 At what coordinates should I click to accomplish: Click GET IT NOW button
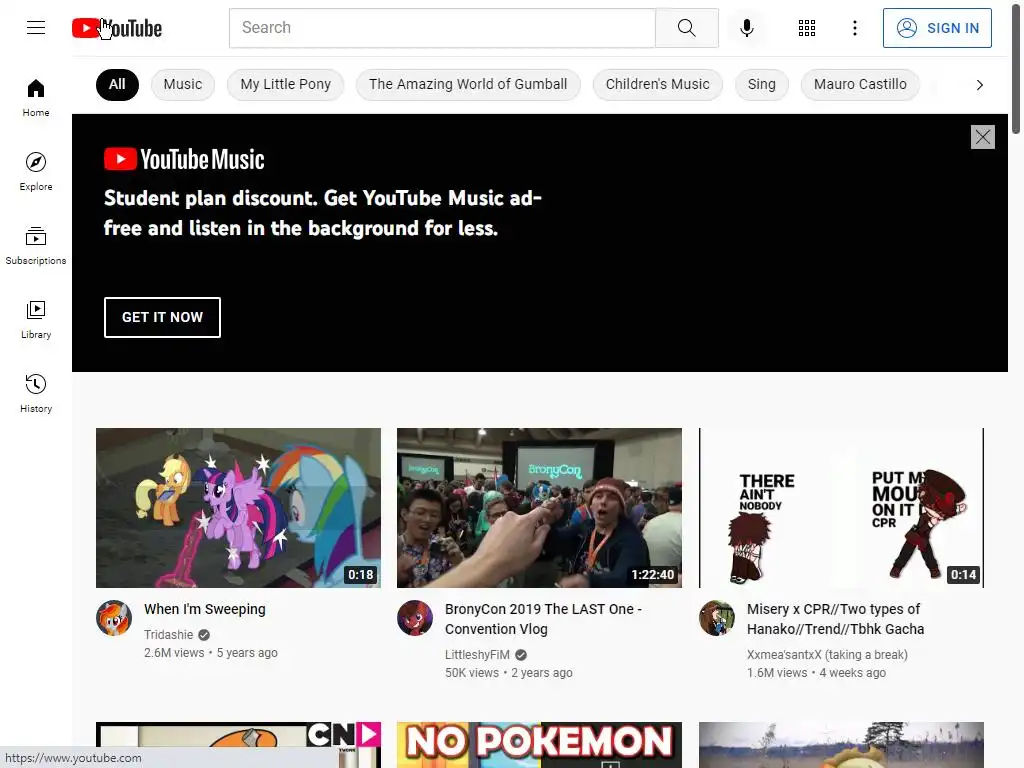pyautogui.click(x=162, y=317)
